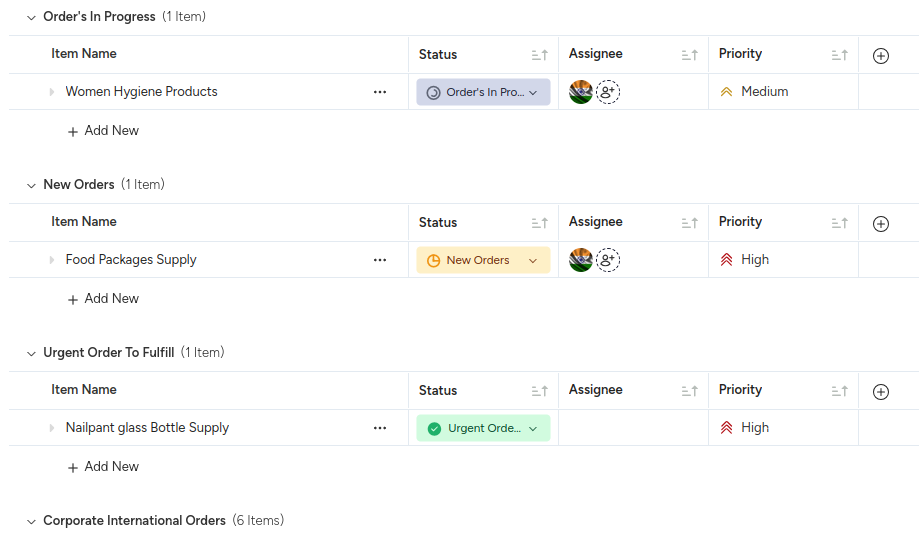This screenshot has width=919, height=533.
Task: Collapse the Order's In Progress group
Action: pos(31,17)
